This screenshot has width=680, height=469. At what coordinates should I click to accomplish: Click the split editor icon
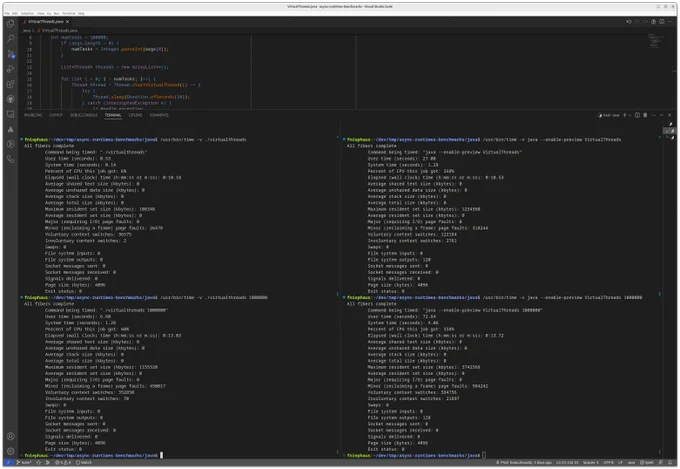coord(662,21)
